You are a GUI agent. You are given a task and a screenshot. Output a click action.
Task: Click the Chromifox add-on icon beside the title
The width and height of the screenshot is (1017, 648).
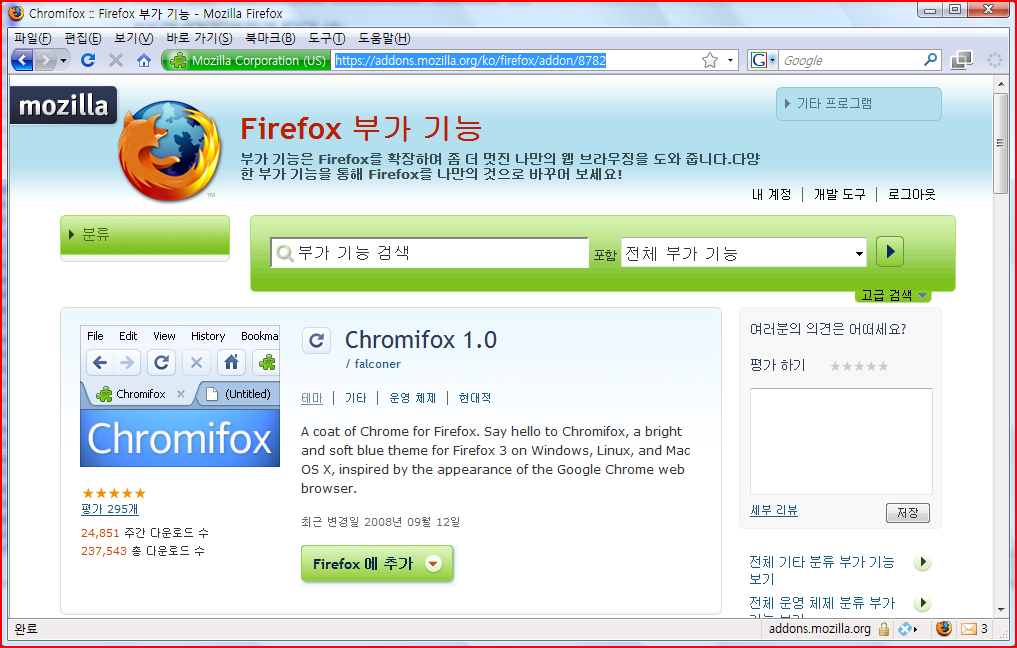coord(317,340)
